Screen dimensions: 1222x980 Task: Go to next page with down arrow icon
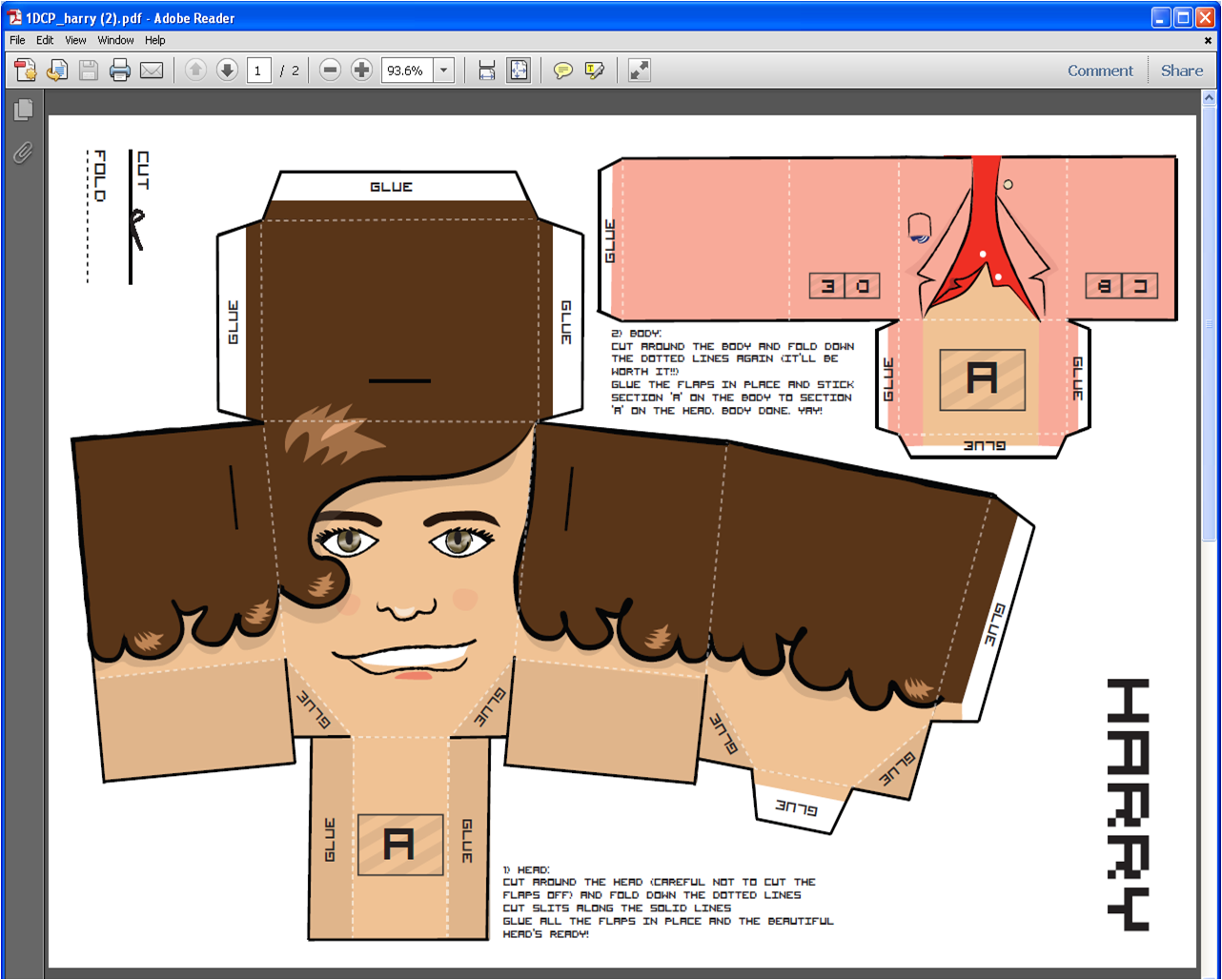pos(227,70)
